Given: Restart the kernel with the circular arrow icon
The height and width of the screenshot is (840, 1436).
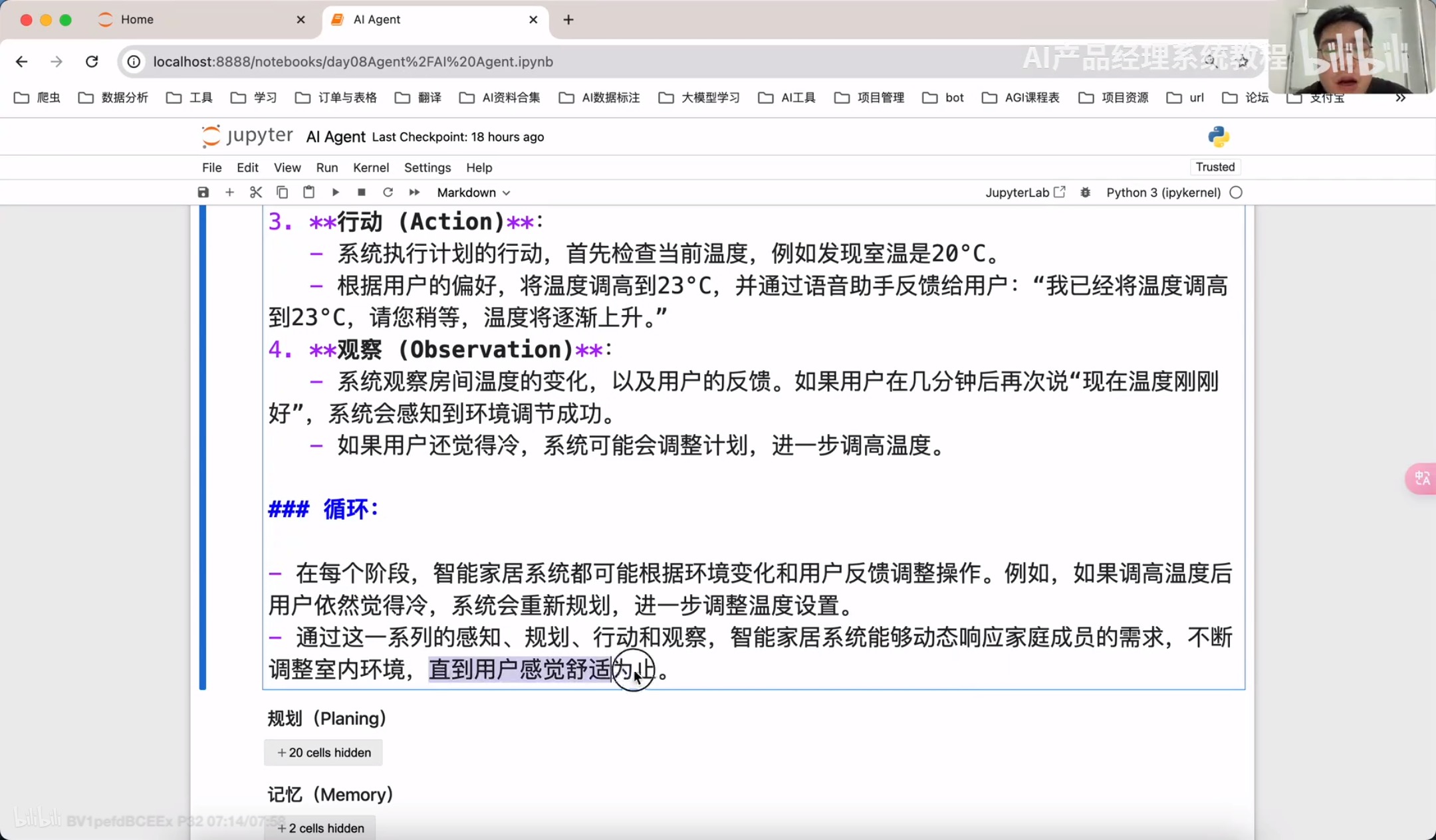Looking at the screenshot, I should [x=388, y=193].
